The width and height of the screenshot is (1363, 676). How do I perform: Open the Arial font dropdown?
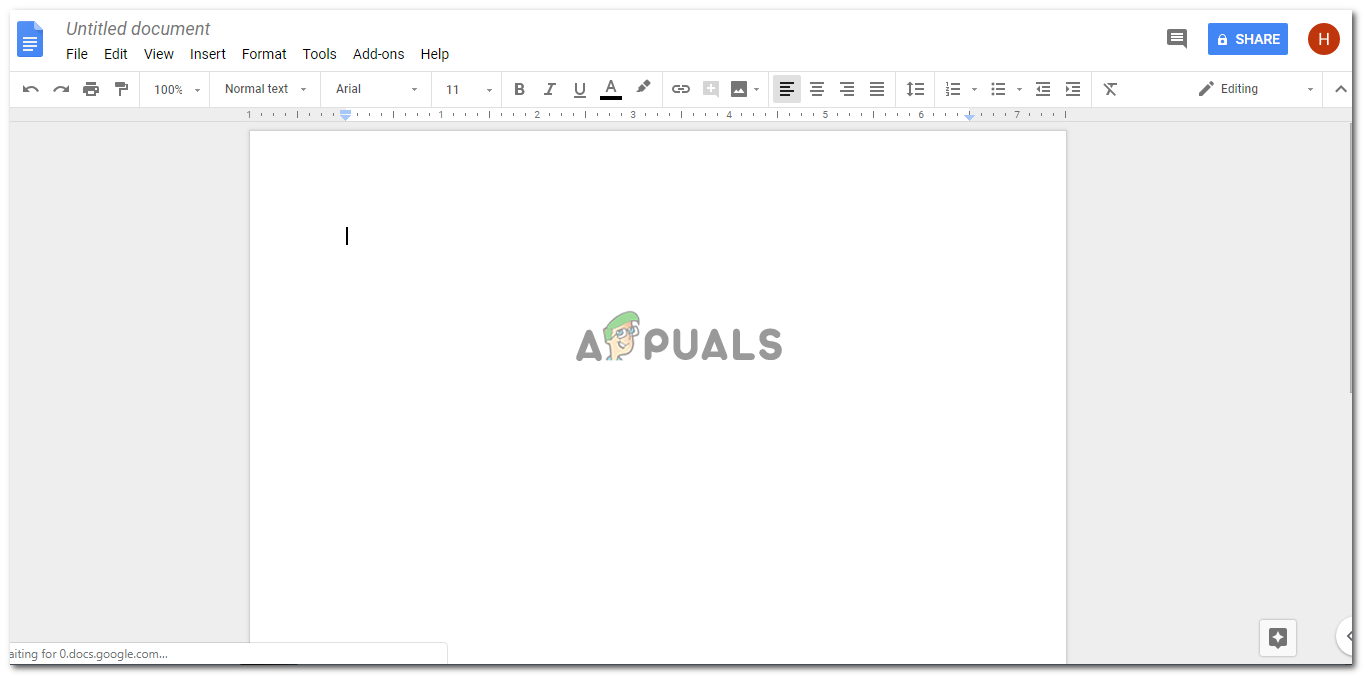click(376, 89)
